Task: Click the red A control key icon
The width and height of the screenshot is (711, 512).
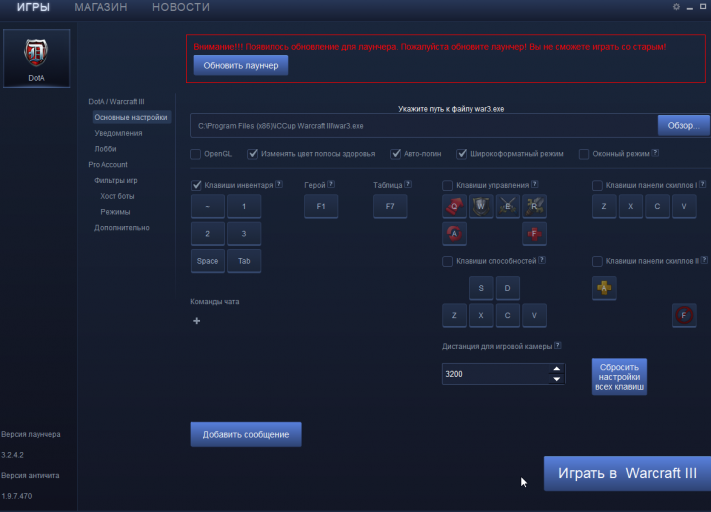Action: tap(454, 234)
